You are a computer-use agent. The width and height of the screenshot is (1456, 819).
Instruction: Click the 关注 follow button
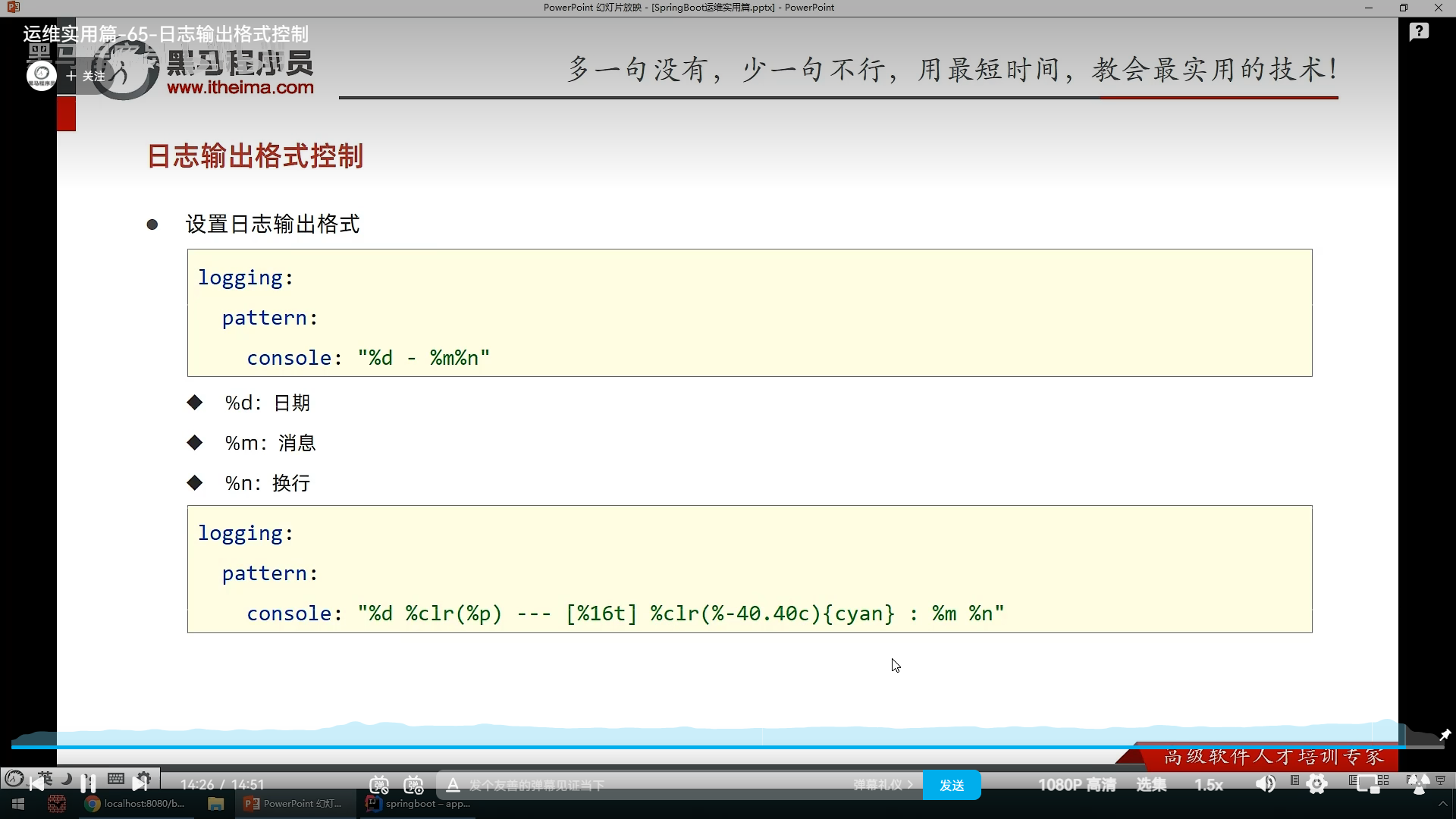pyautogui.click(x=86, y=76)
